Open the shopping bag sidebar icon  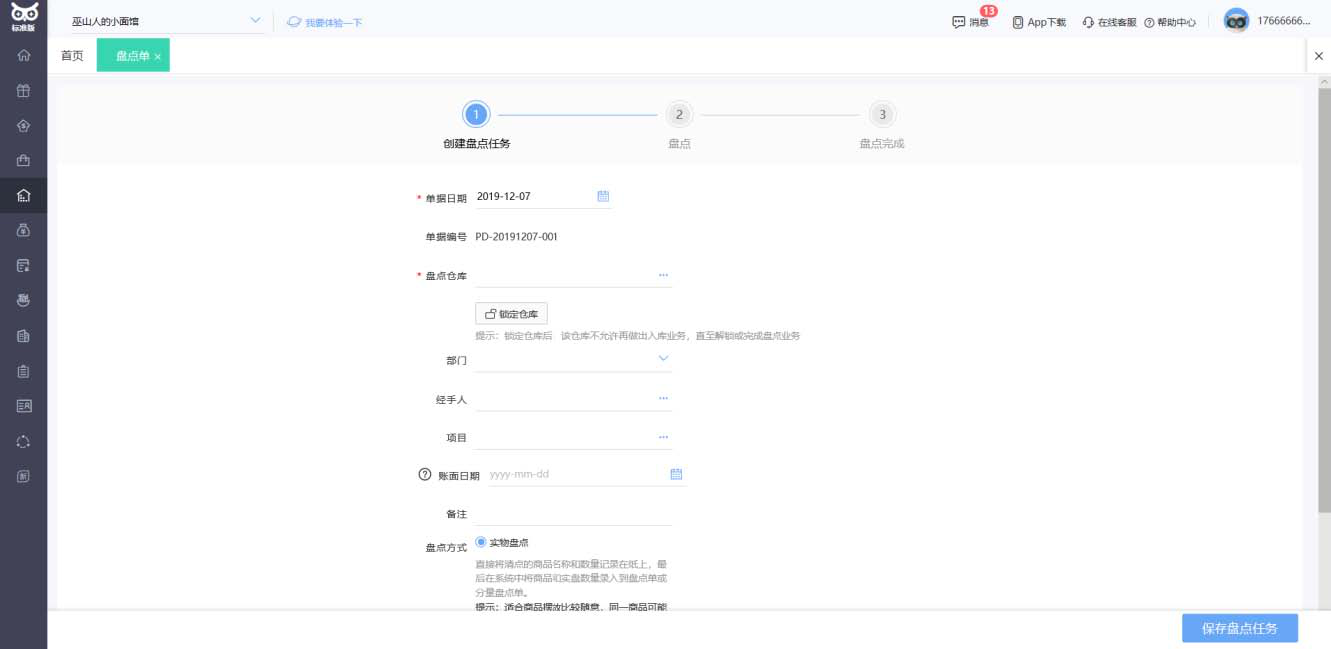point(23,160)
